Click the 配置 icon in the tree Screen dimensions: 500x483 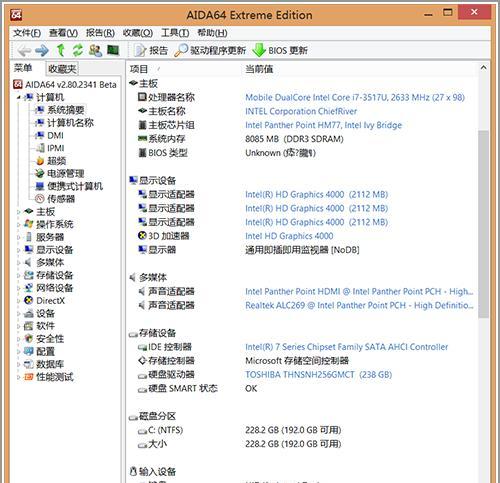29,351
